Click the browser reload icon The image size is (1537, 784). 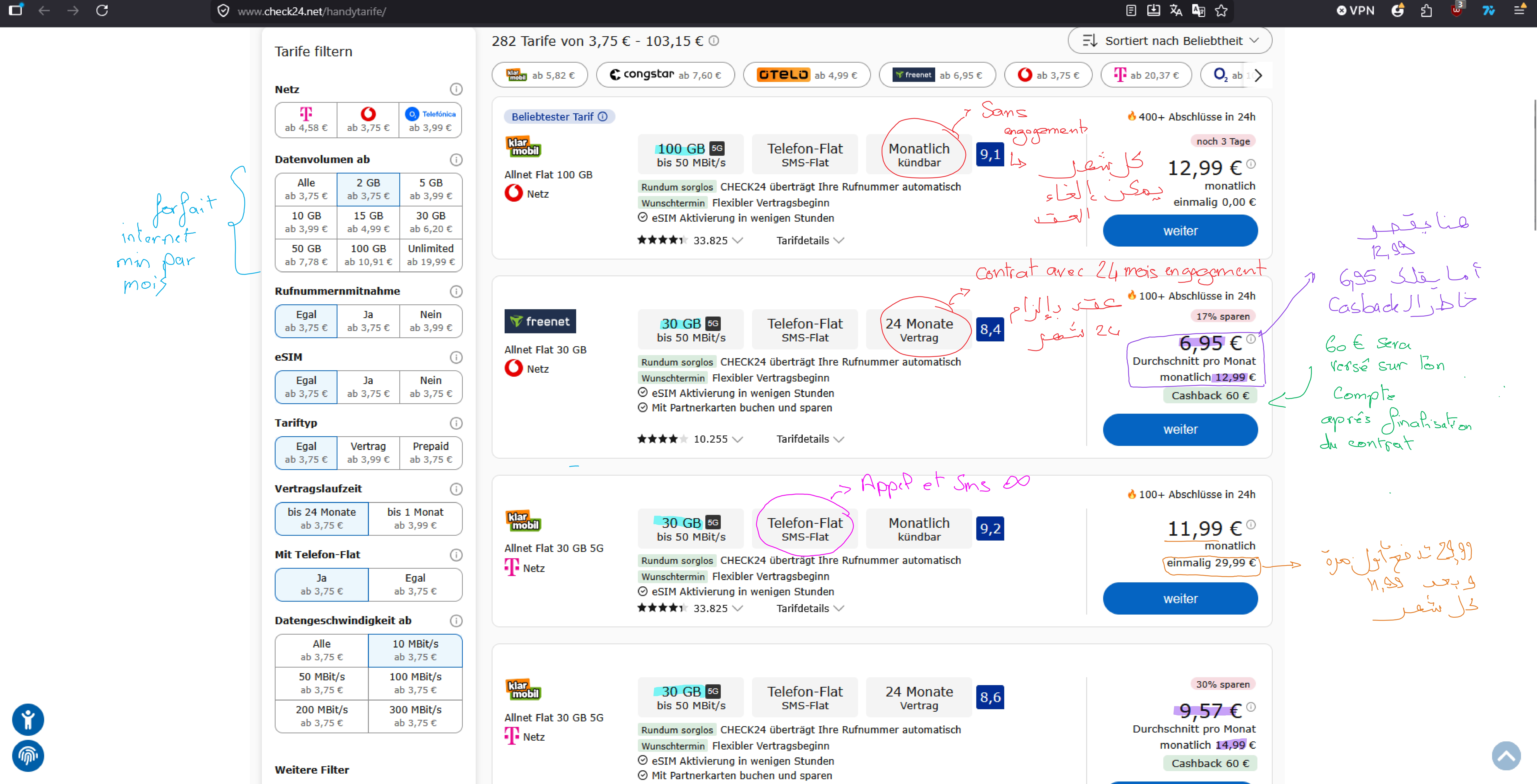(x=102, y=11)
